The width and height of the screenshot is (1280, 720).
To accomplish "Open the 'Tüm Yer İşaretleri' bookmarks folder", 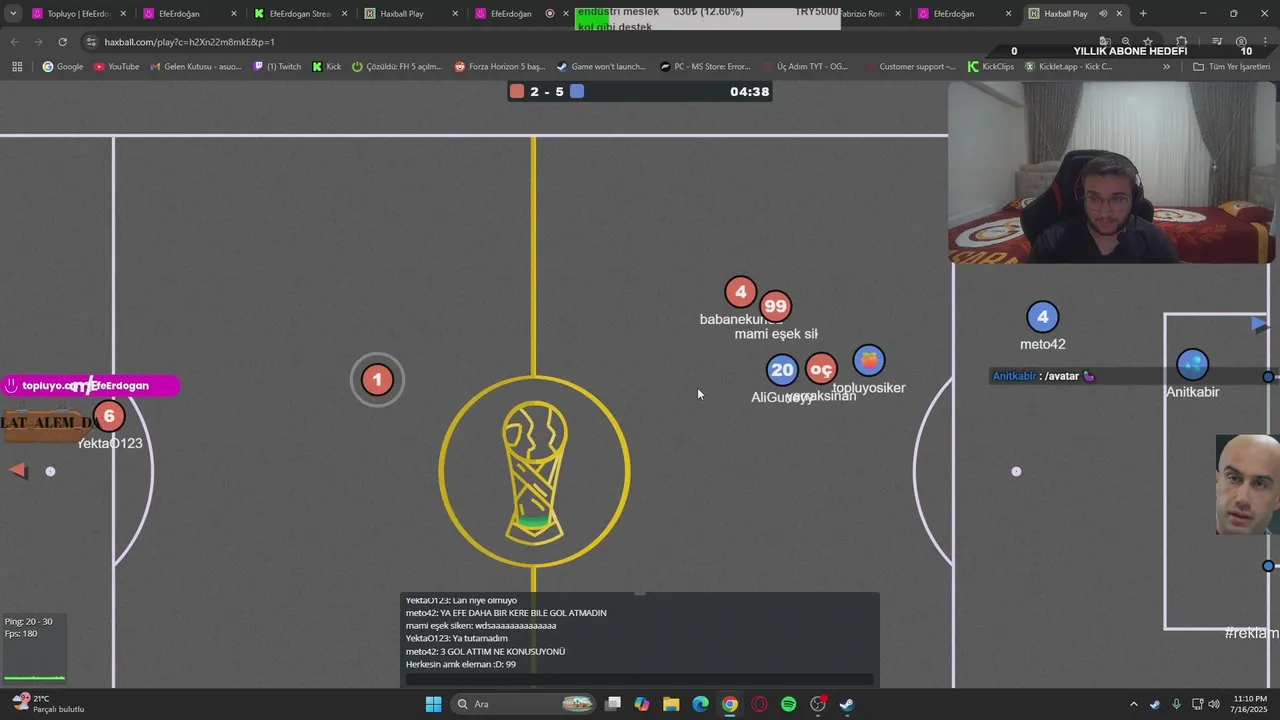I will [x=1231, y=67].
